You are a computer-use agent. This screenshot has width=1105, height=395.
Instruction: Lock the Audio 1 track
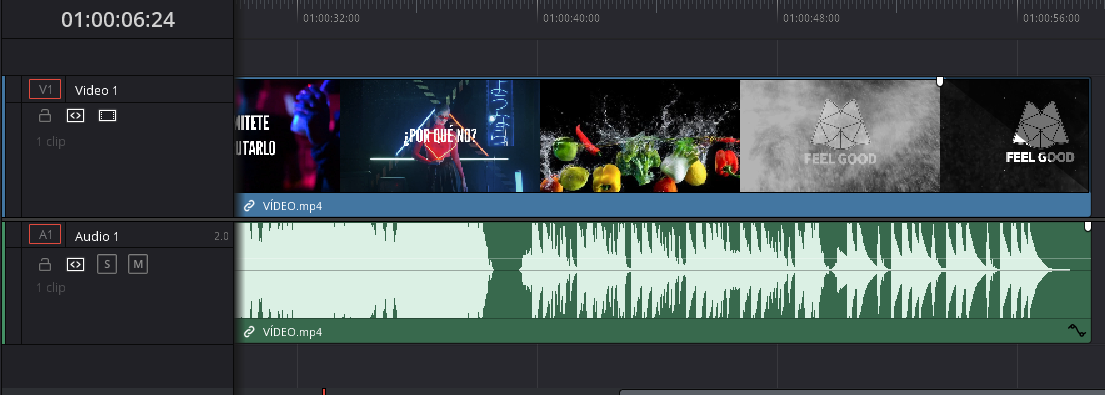44,264
